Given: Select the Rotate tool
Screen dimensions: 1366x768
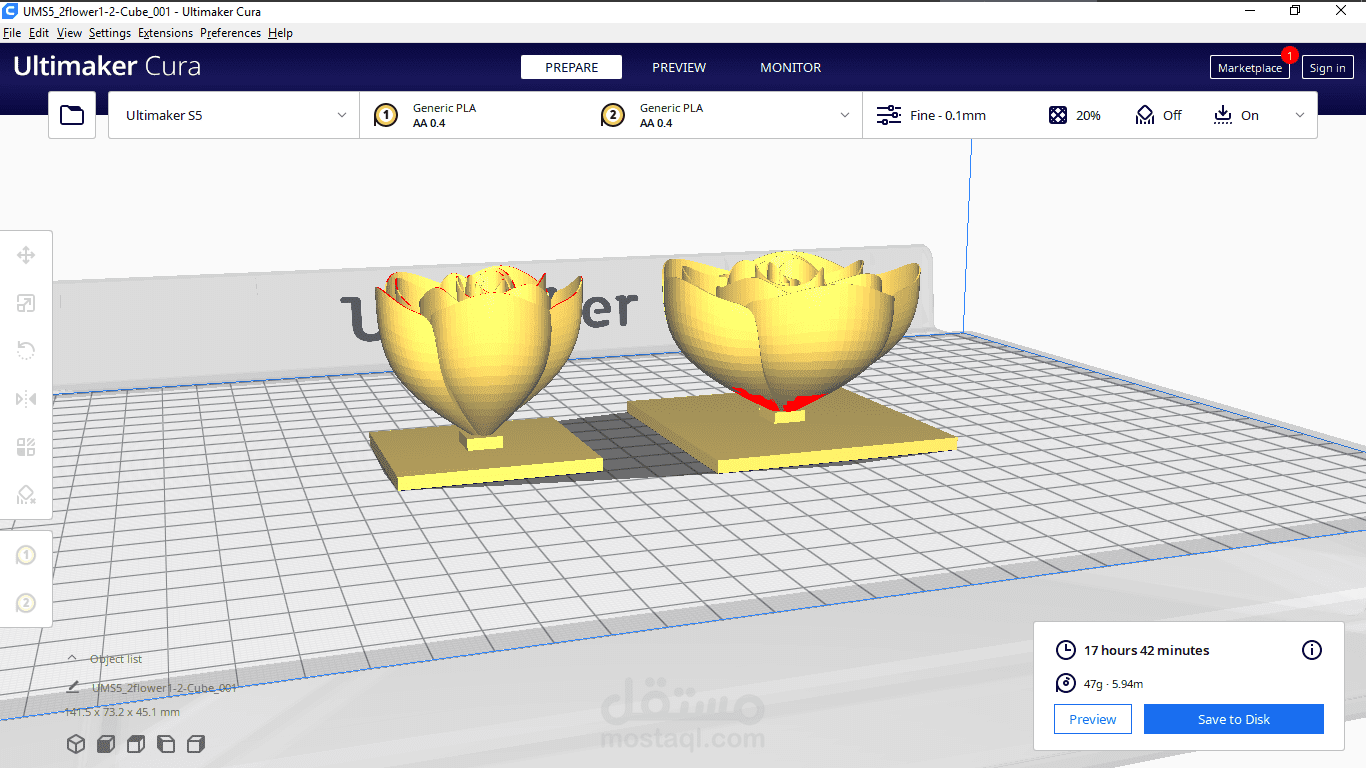Looking at the screenshot, I should pos(26,350).
